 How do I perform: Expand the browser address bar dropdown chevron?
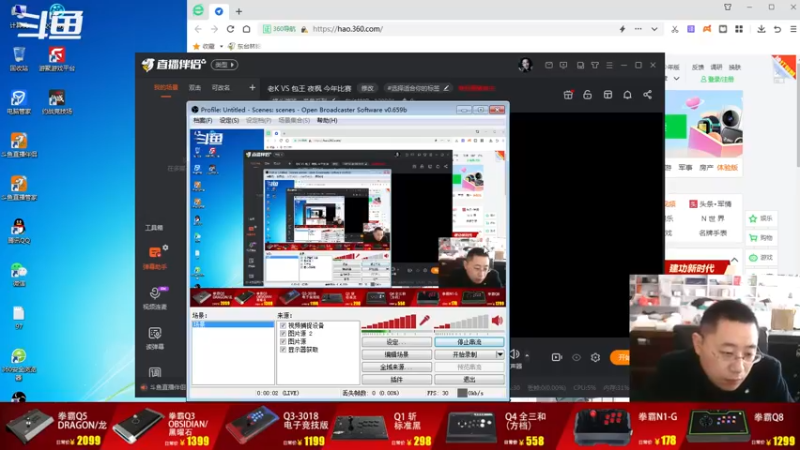pyautogui.click(x=654, y=29)
